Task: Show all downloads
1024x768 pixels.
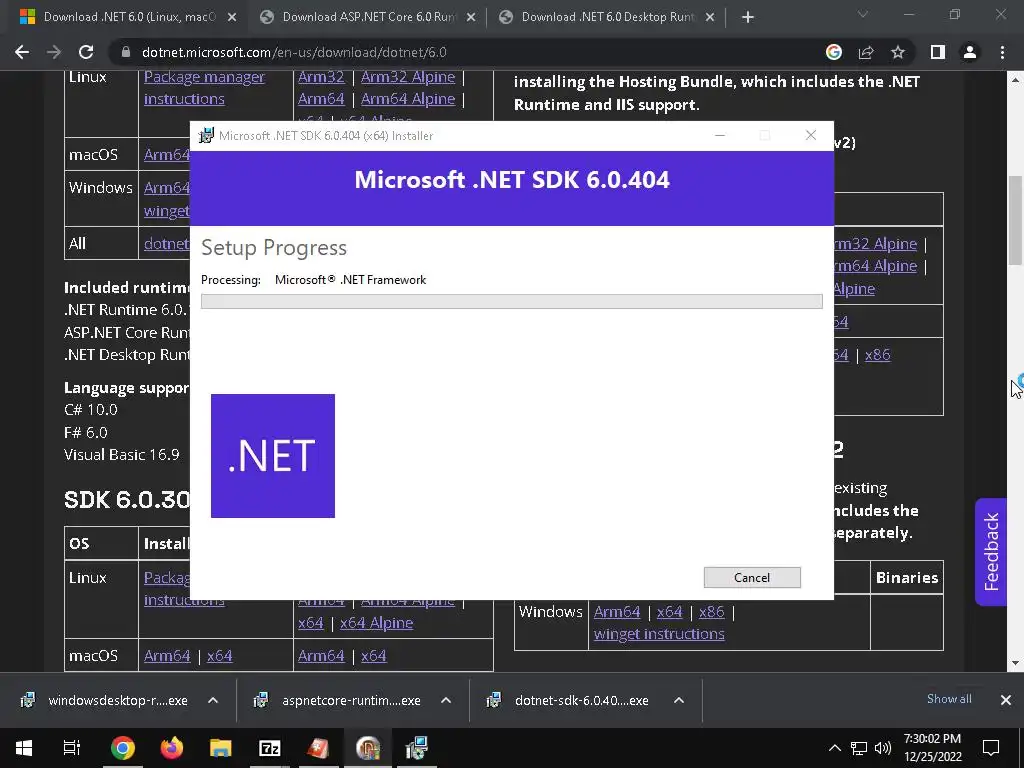Action: tap(949, 699)
